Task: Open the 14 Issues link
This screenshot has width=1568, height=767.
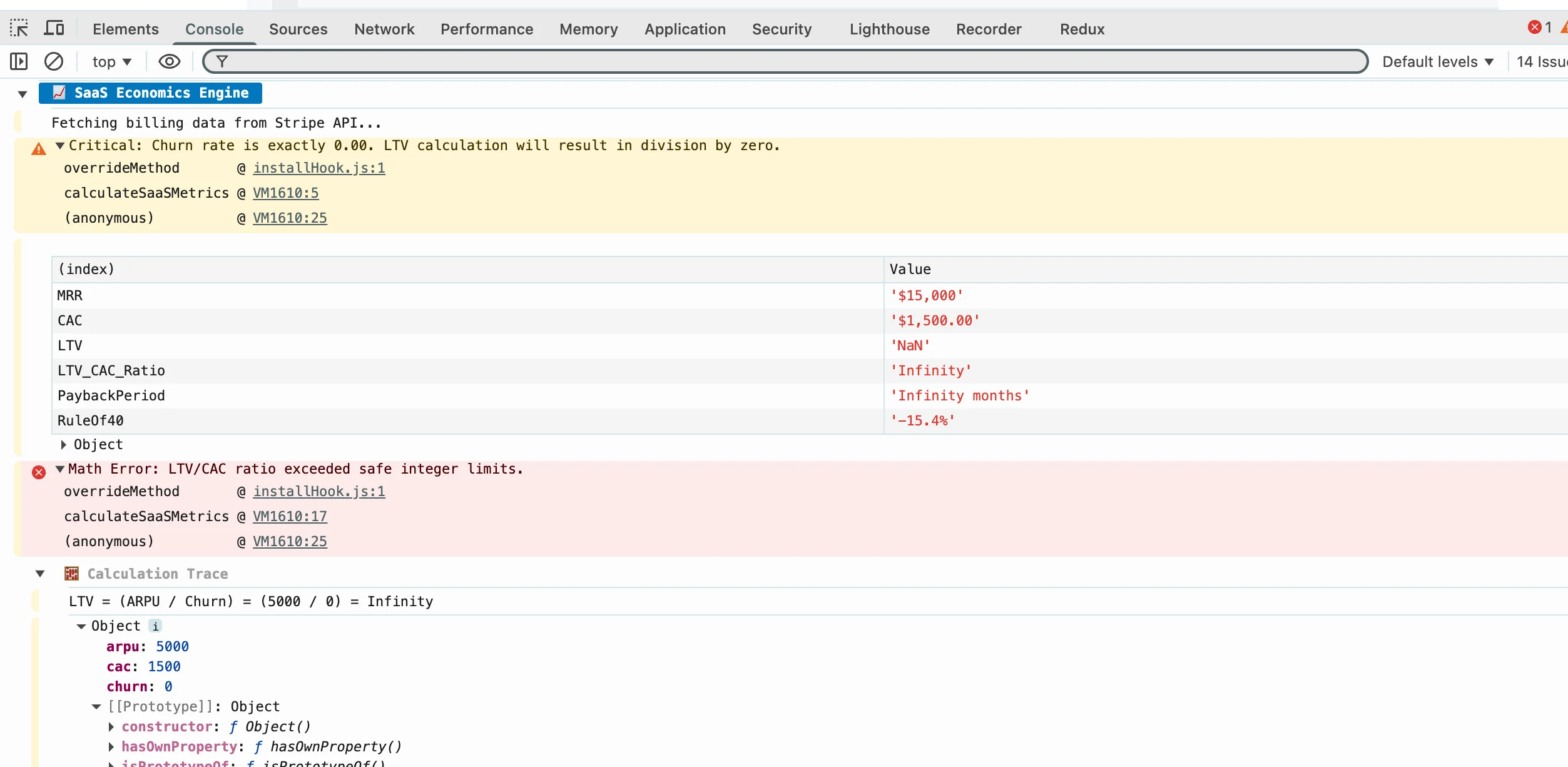Action: pyautogui.click(x=1542, y=61)
